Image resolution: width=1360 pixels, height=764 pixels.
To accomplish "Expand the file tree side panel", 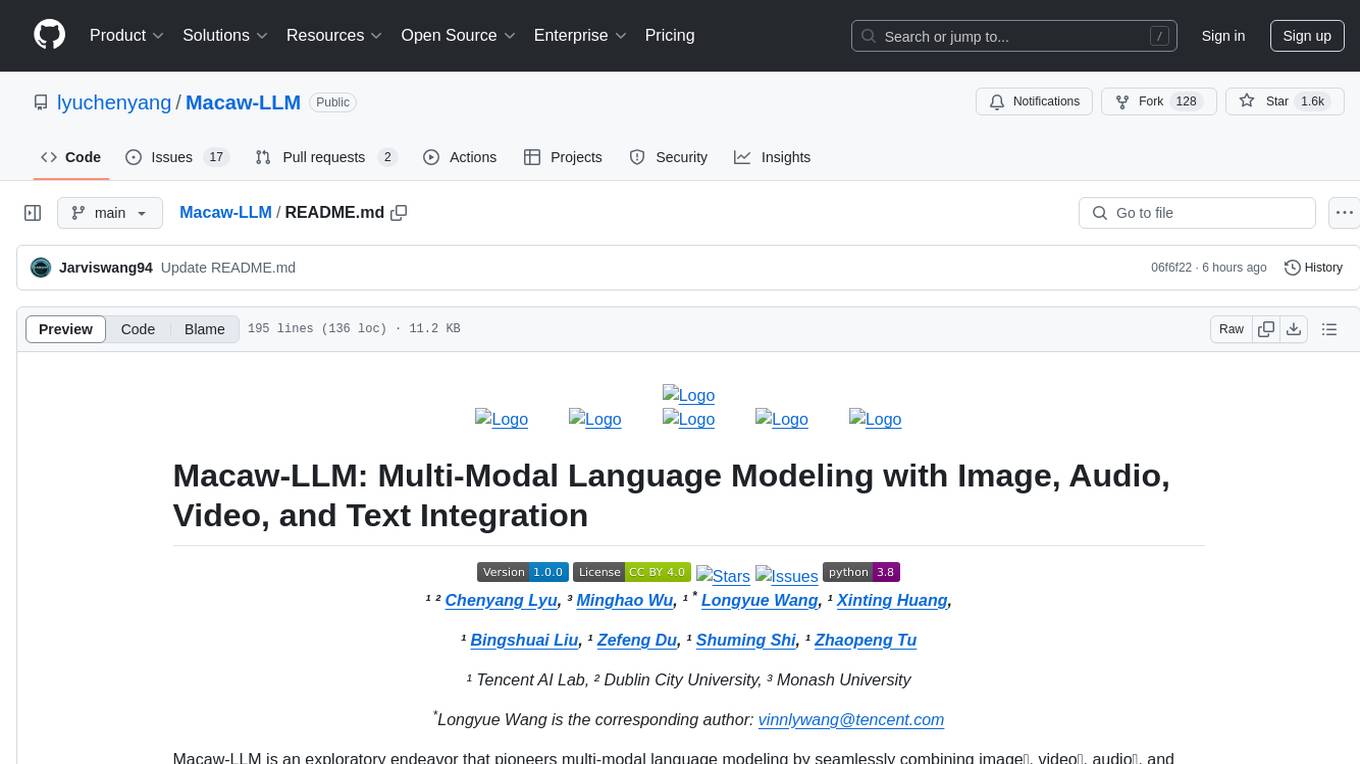I will point(33,213).
